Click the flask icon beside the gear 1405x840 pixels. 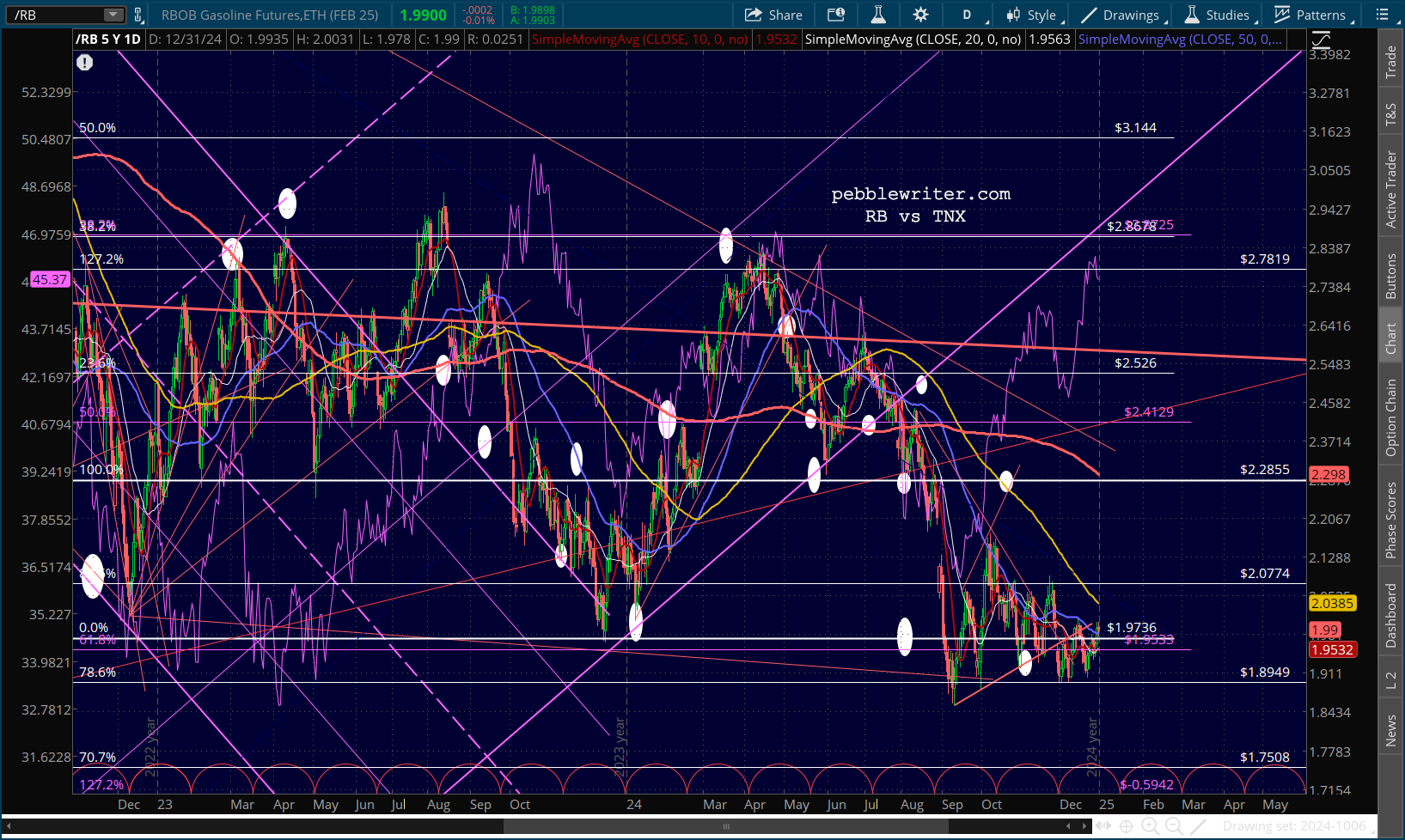pyautogui.click(x=877, y=15)
